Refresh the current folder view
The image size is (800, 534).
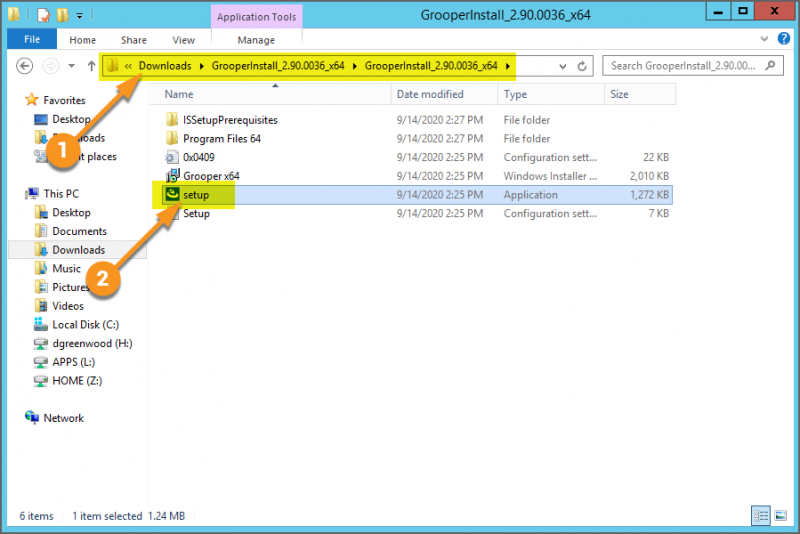coord(582,66)
